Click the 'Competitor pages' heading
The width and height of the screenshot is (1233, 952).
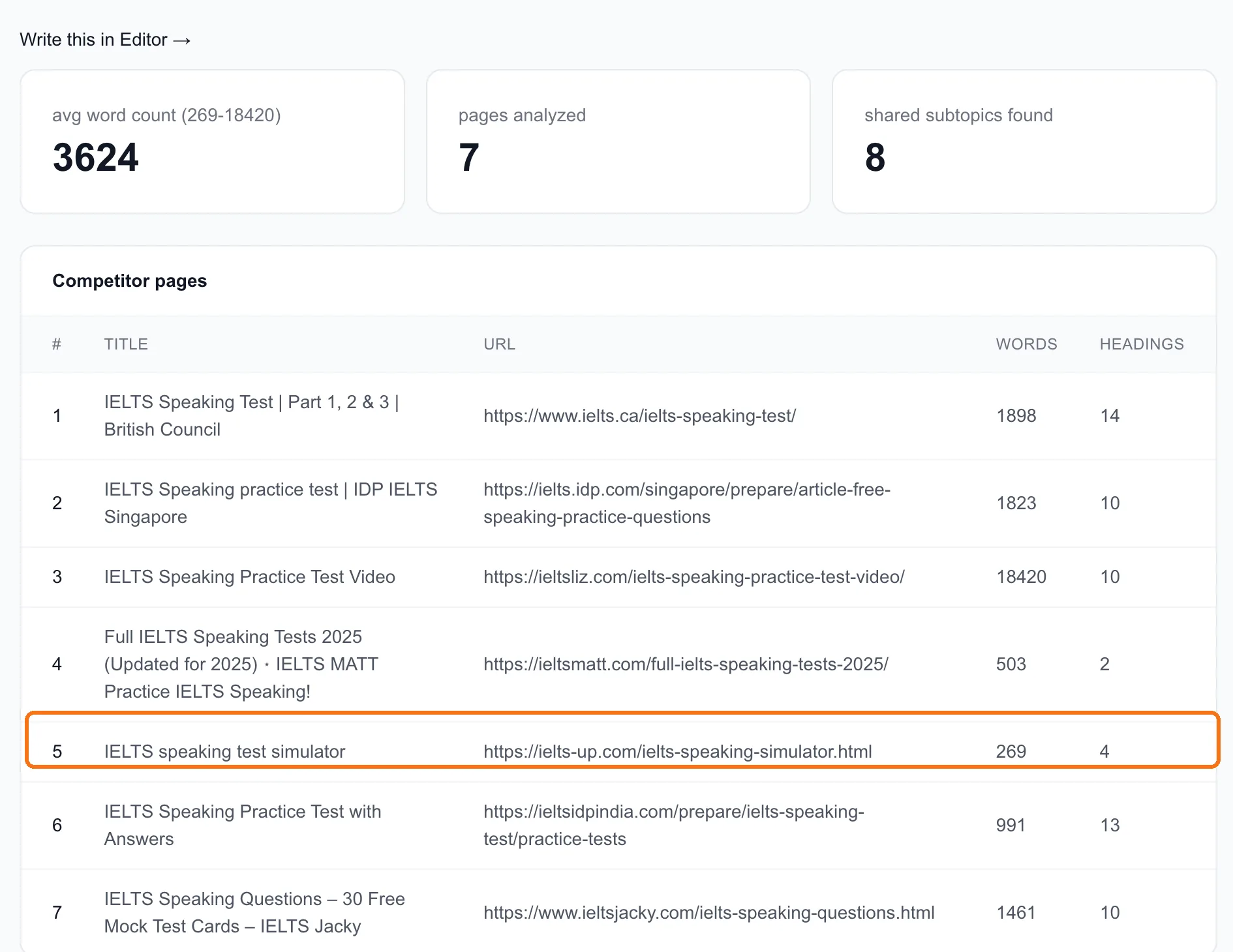(129, 281)
